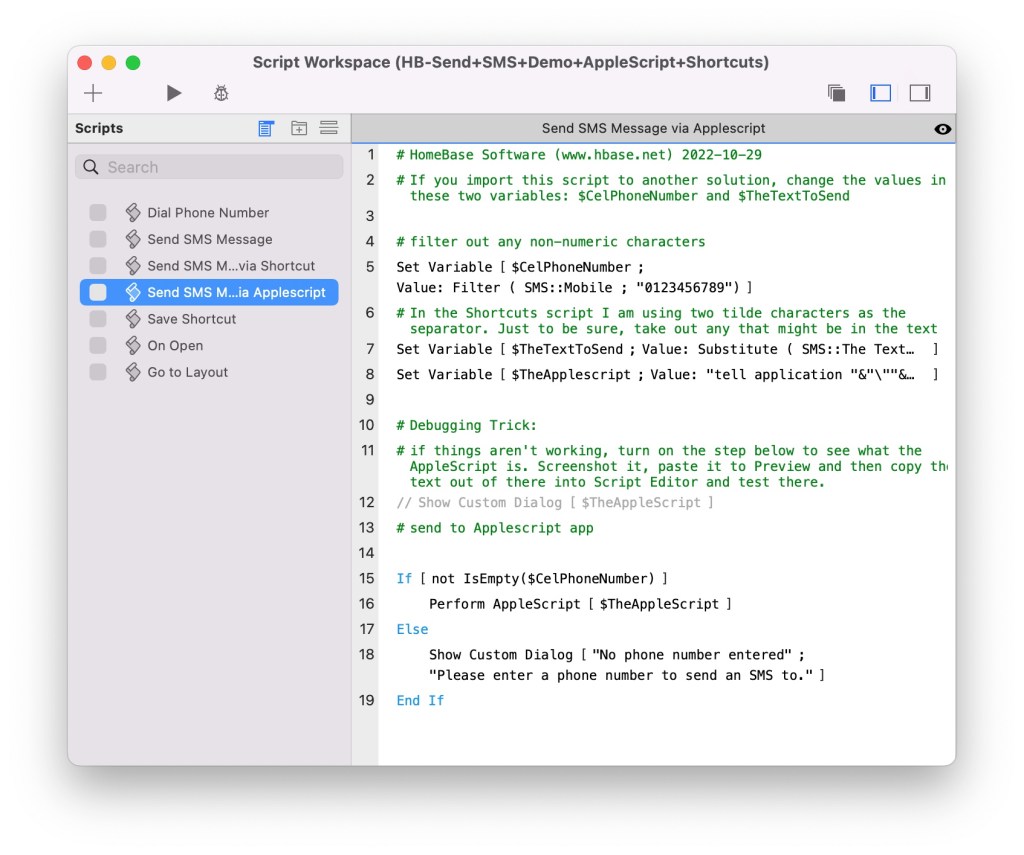Check the box beside Save Shortcut

(98, 319)
